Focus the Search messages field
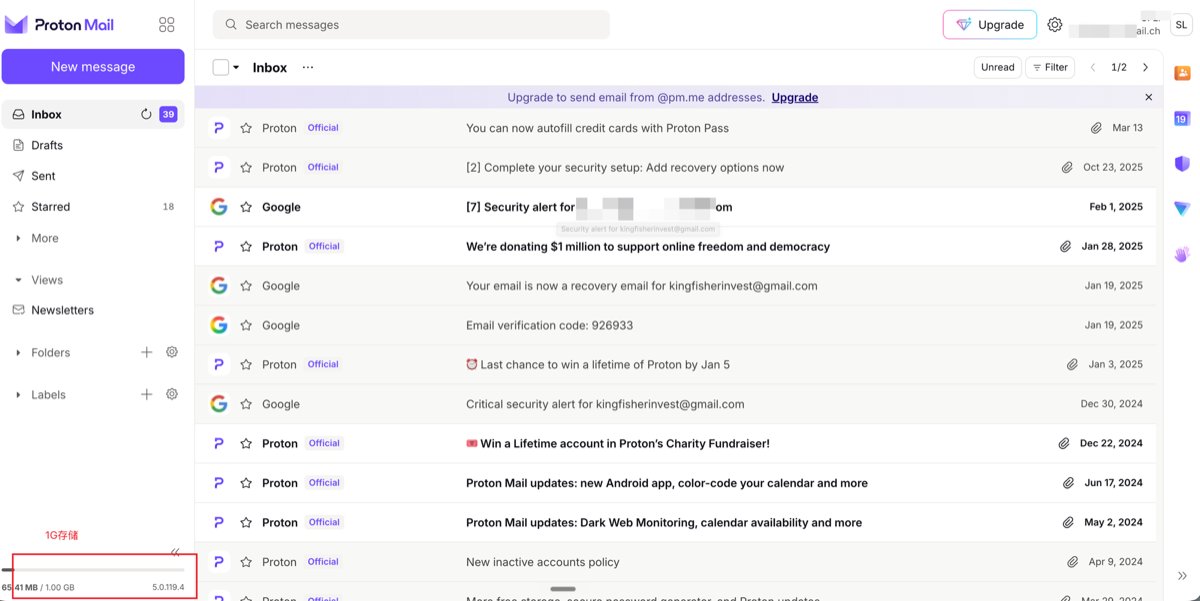 point(411,25)
